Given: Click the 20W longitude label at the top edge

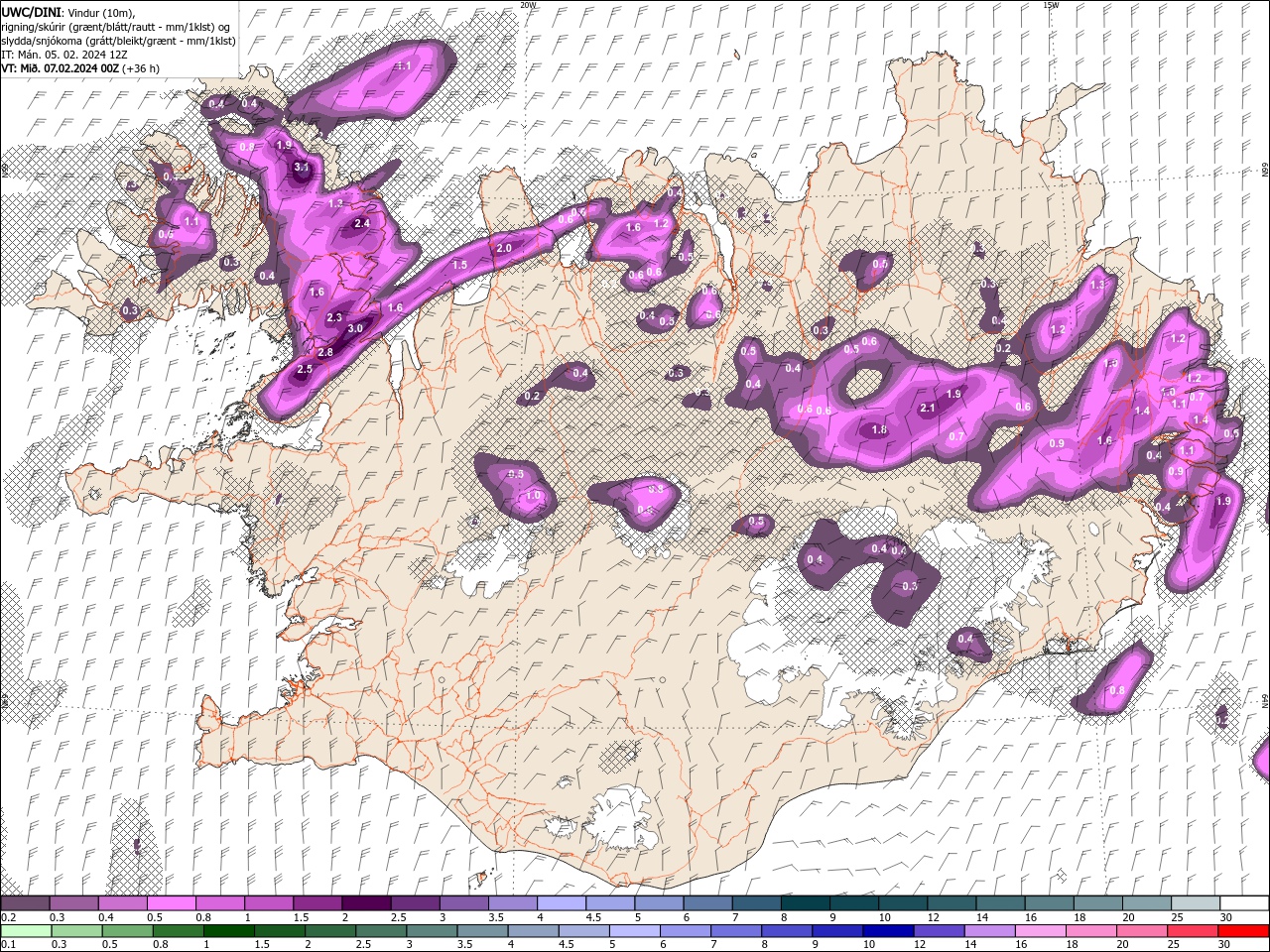Looking at the screenshot, I should (528, 5).
